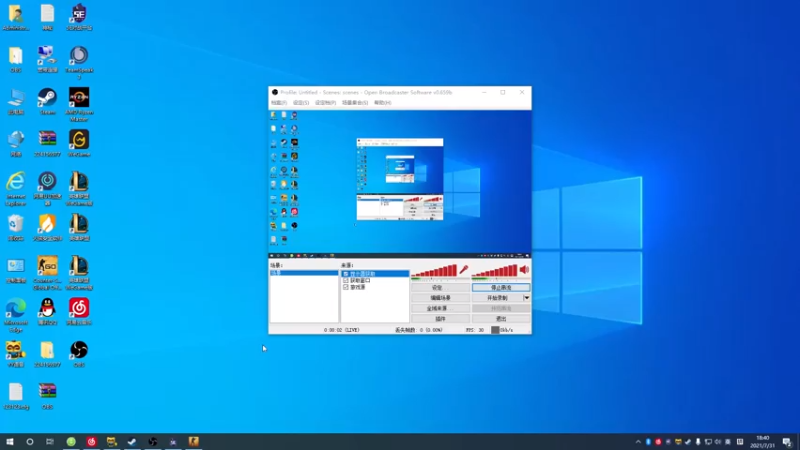Click the 退出 exit button in OBS
The image size is (800, 450).
tap(501, 319)
